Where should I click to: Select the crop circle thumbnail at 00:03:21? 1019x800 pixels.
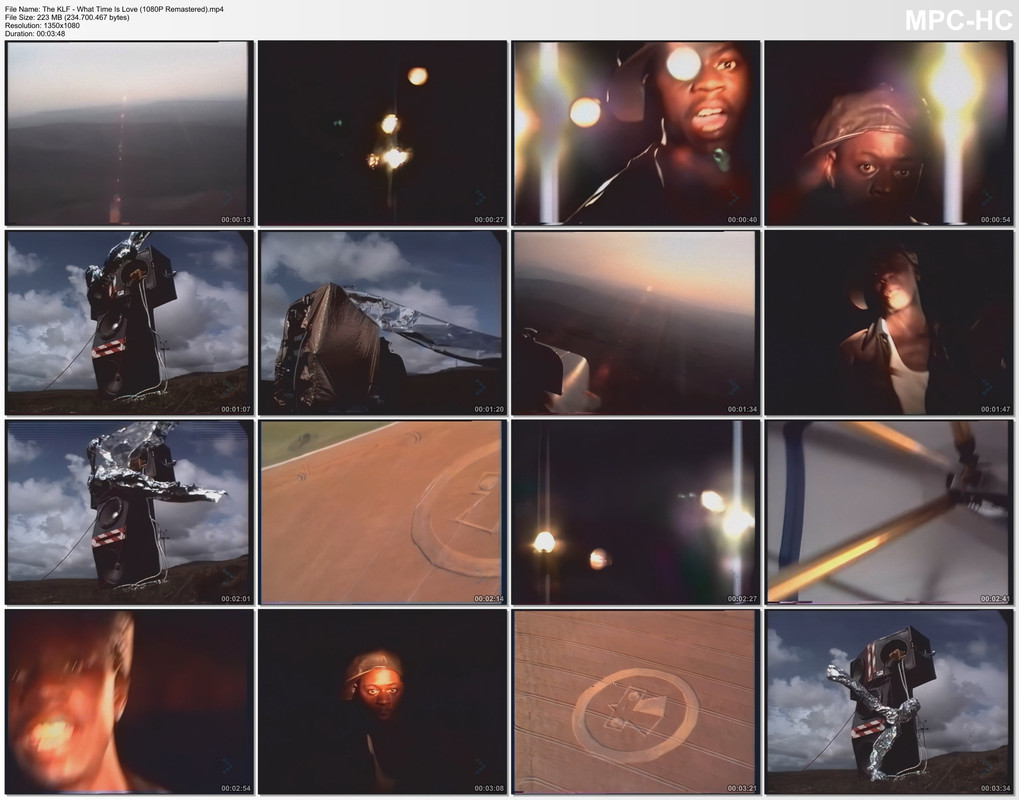(636, 702)
